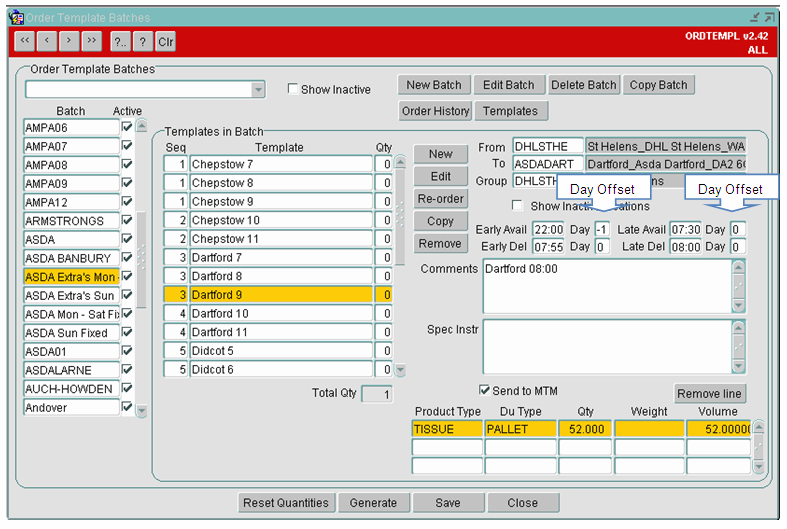
Task: Select batch AMPA12
Action: point(71,202)
